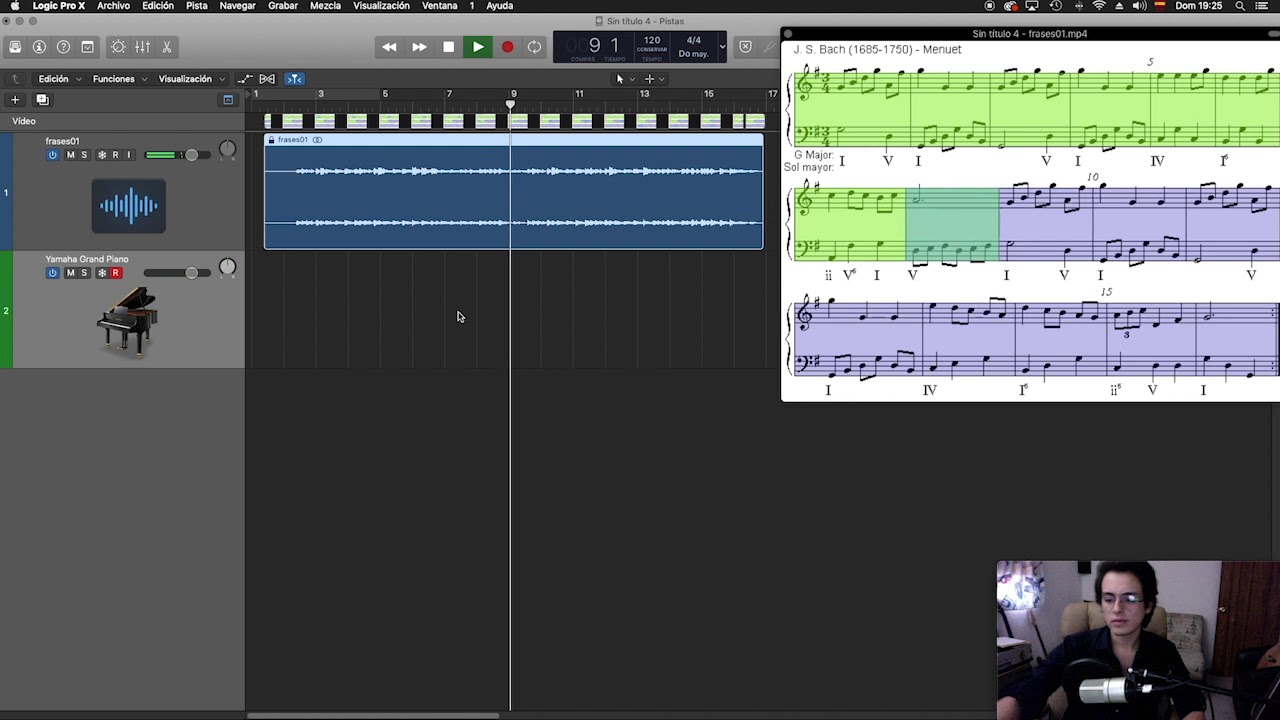Mute Yamaha Grand Piano track

tap(70, 273)
